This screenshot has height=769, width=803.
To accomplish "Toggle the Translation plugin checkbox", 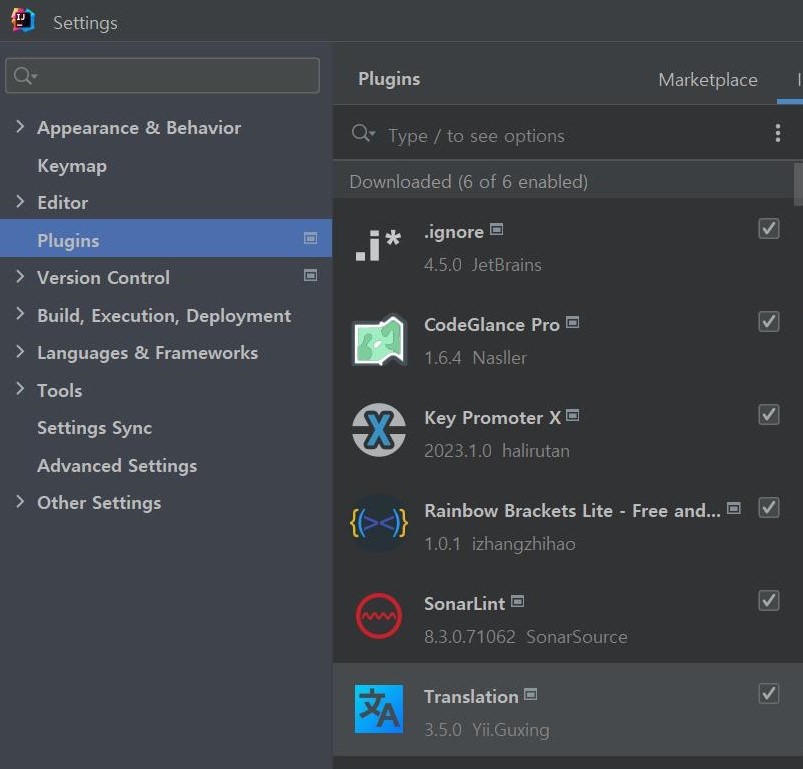I will (x=769, y=694).
